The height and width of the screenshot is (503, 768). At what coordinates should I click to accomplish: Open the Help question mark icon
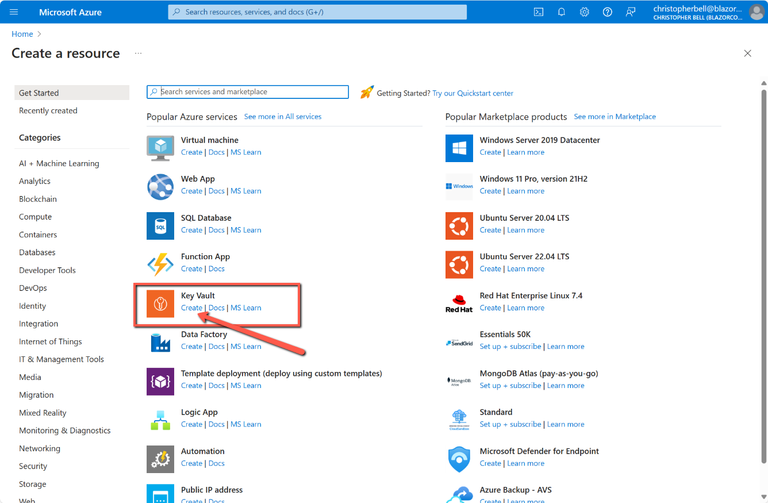tap(607, 12)
